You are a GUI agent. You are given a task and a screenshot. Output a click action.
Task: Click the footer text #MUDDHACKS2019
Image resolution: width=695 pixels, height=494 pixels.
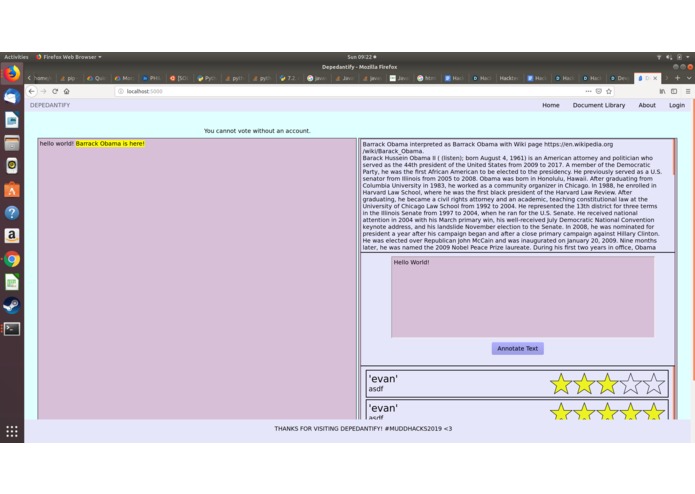click(414, 428)
